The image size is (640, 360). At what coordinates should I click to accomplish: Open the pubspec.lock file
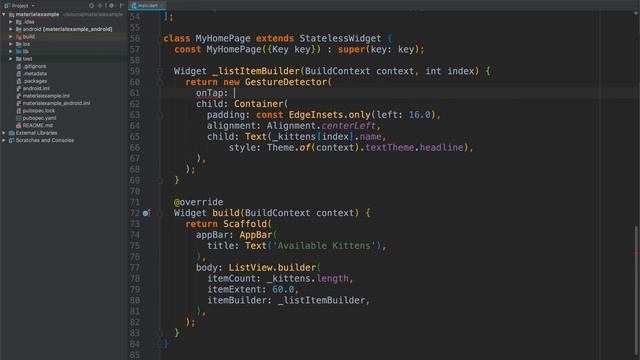click(x=39, y=111)
